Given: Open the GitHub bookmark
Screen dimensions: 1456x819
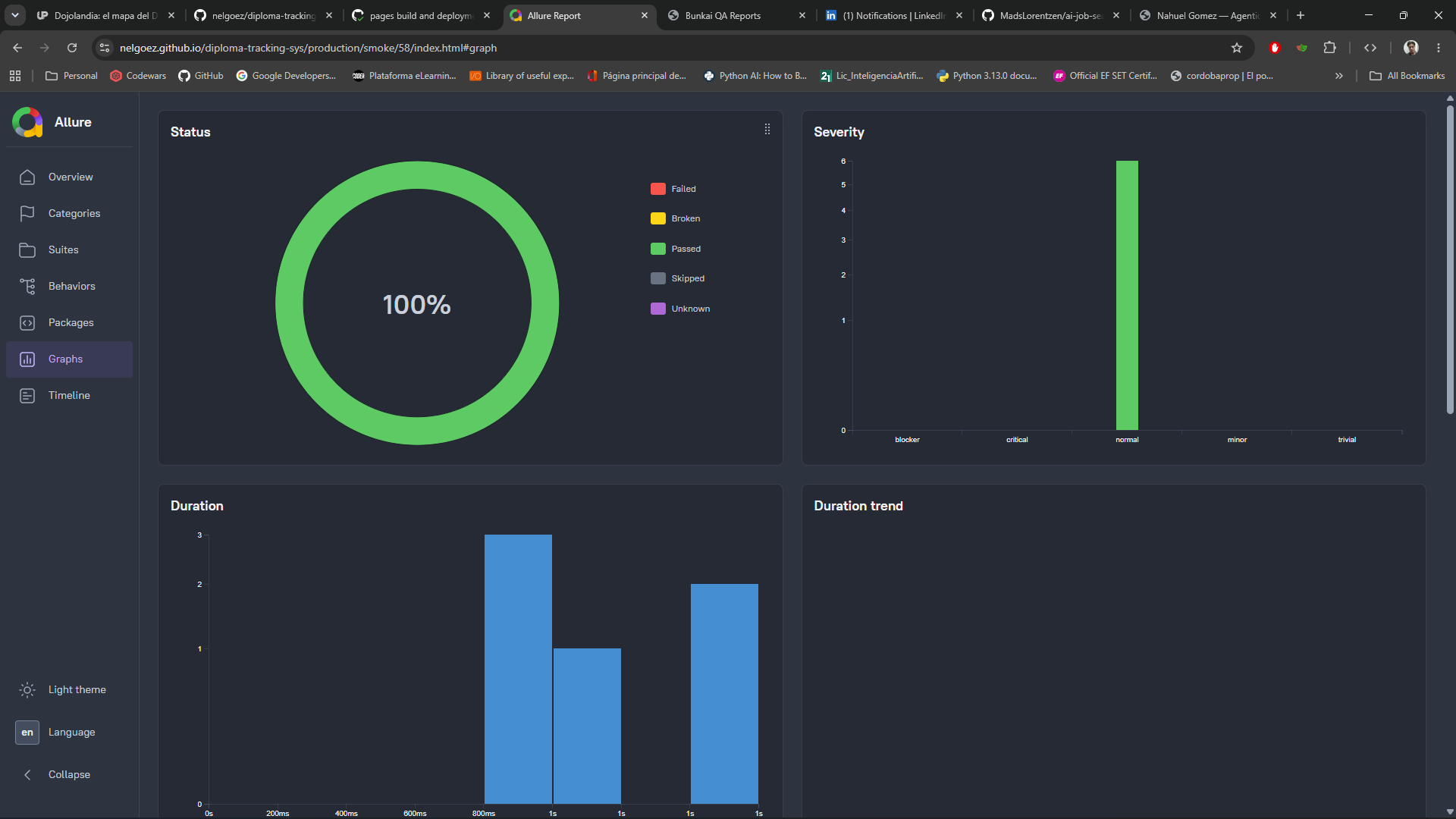Looking at the screenshot, I should tap(201, 76).
